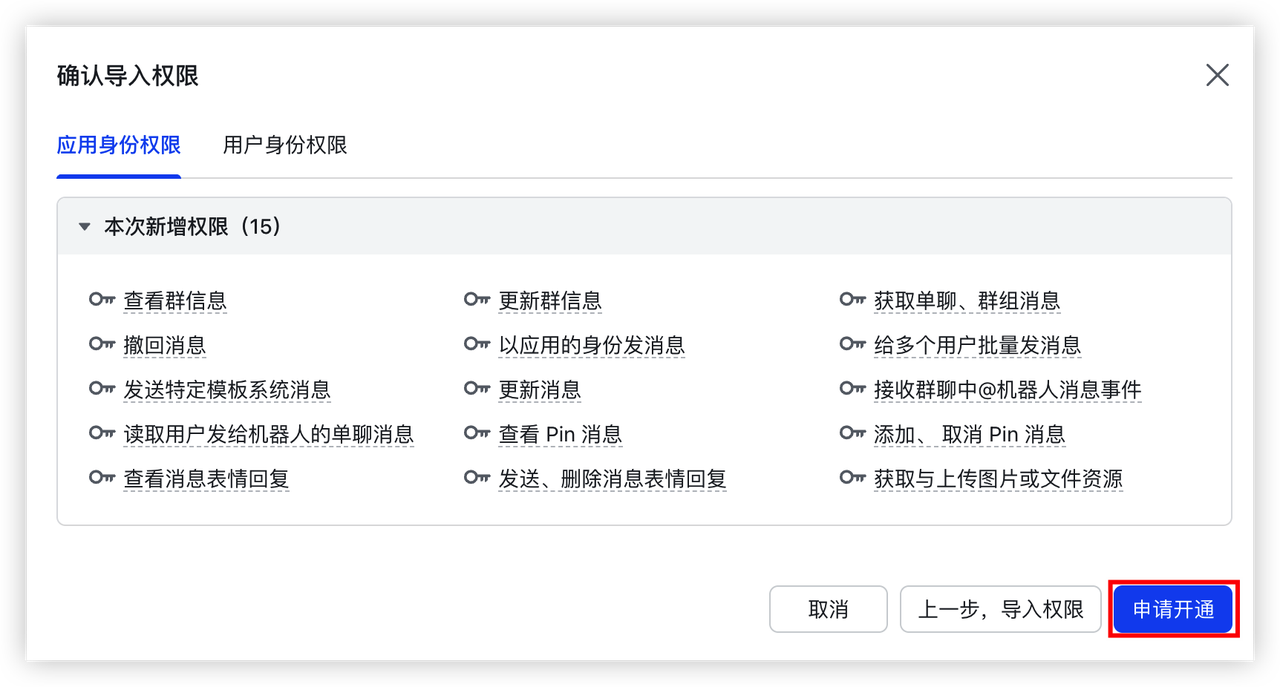Screen dimensions: 1280x687
Task: Switch to the 用户身份权限 tab
Action: pyautogui.click(x=286, y=145)
